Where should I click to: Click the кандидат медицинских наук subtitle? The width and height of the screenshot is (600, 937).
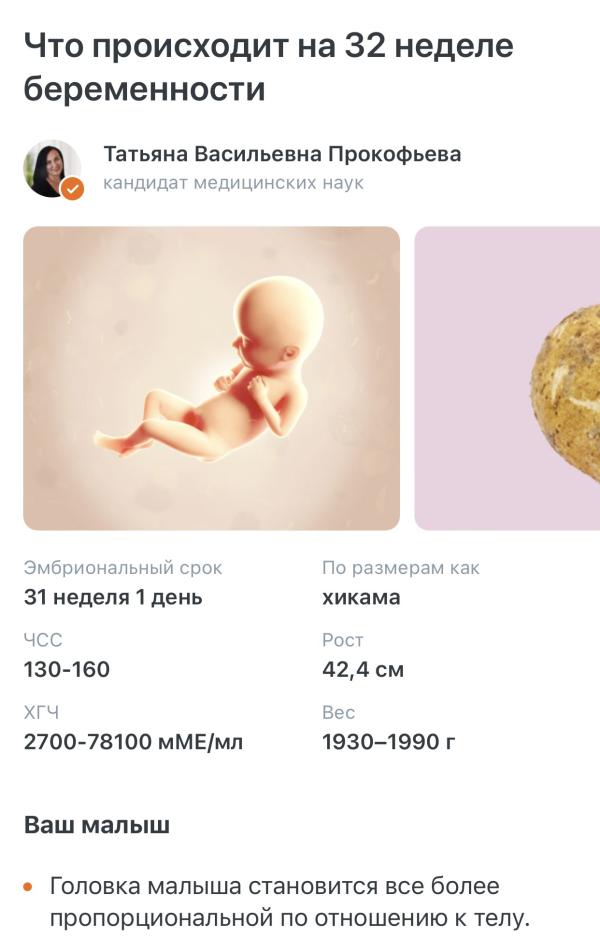(x=233, y=183)
